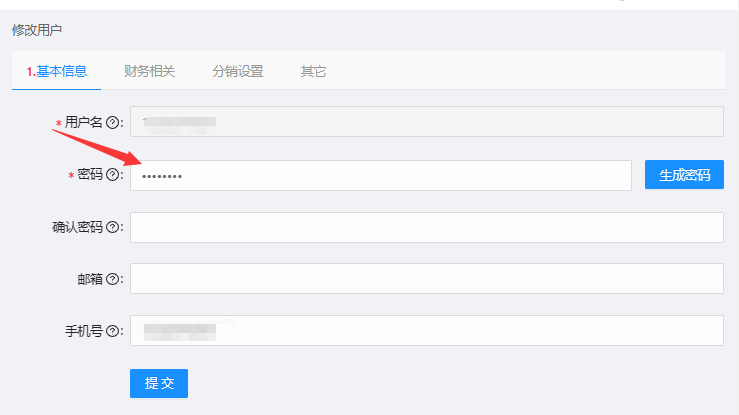The height and width of the screenshot is (415, 739).
Task: Open help icon next to 邮箱 label
Action: tap(112, 279)
